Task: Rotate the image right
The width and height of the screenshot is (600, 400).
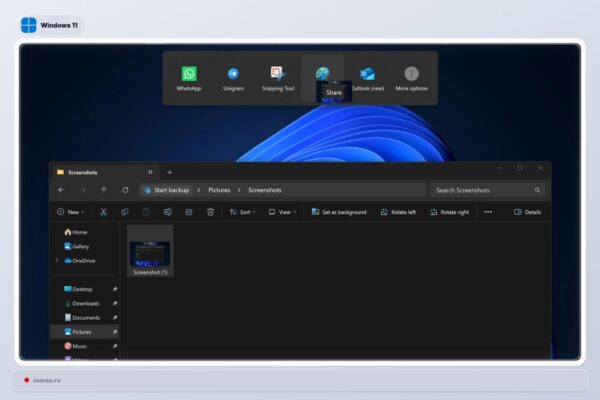Action: click(x=449, y=212)
